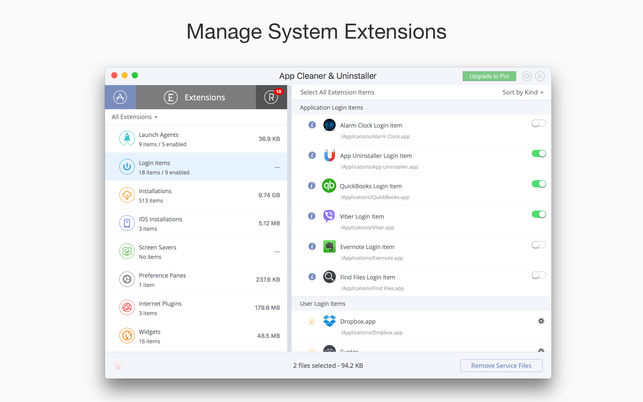Click Select All Extension Items
643x402 pixels.
tap(337, 92)
